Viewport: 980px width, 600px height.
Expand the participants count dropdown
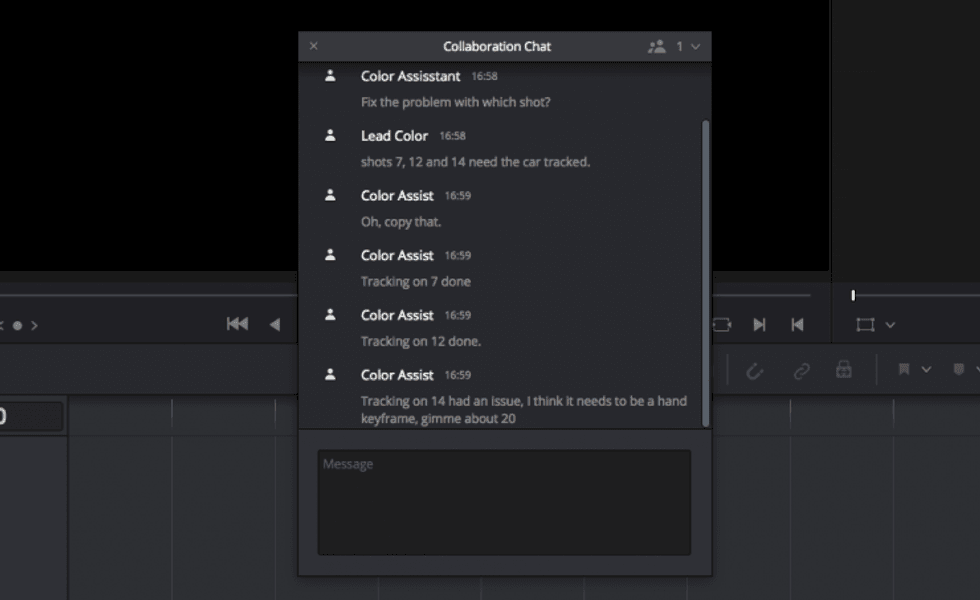click(696, 47)
